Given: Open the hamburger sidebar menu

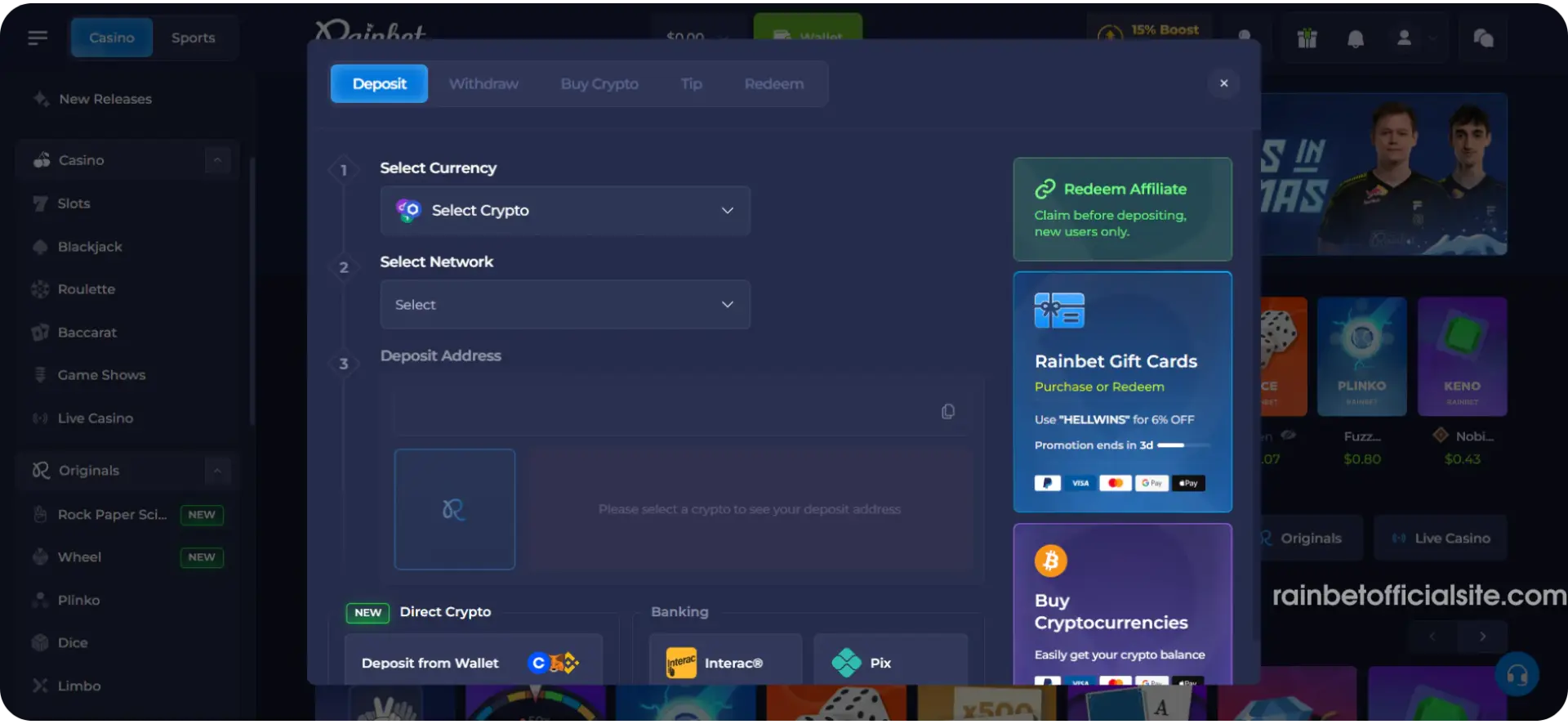Looking at the screenshot, I should (x=38, y=38).
